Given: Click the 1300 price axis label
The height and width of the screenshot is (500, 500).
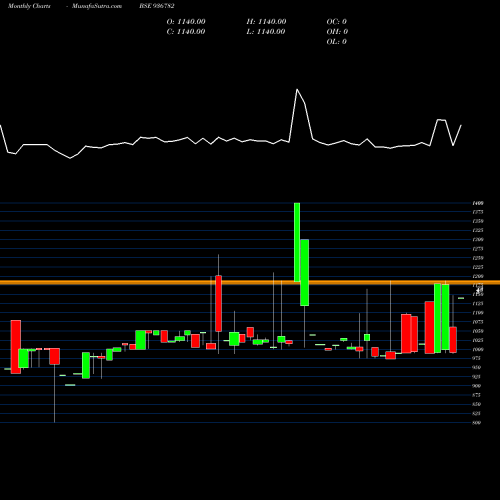Looking at the screenshot, I should pos(478,240).
